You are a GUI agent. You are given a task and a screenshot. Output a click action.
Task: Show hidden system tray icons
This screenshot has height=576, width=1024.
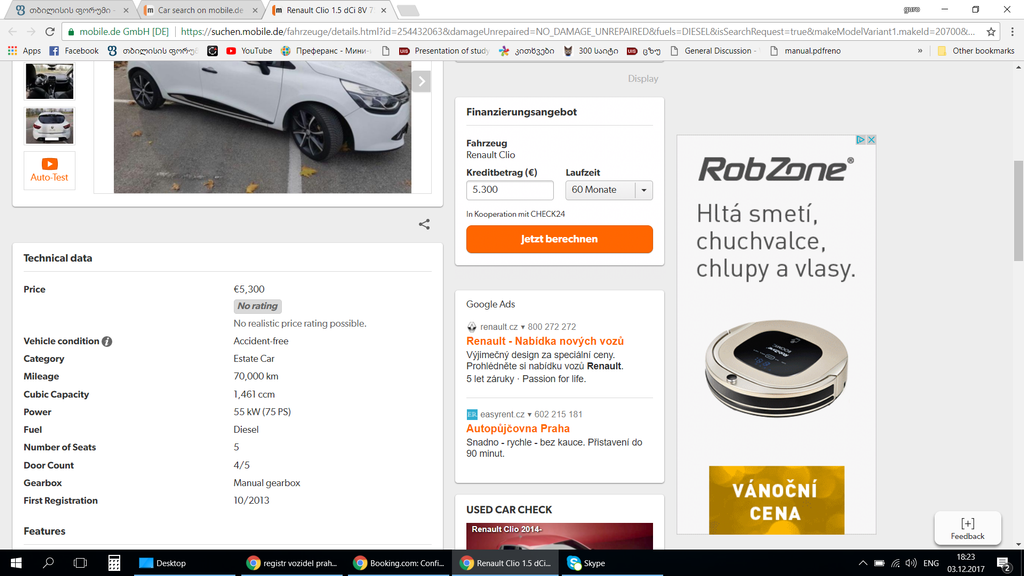[x=863, y=563]
